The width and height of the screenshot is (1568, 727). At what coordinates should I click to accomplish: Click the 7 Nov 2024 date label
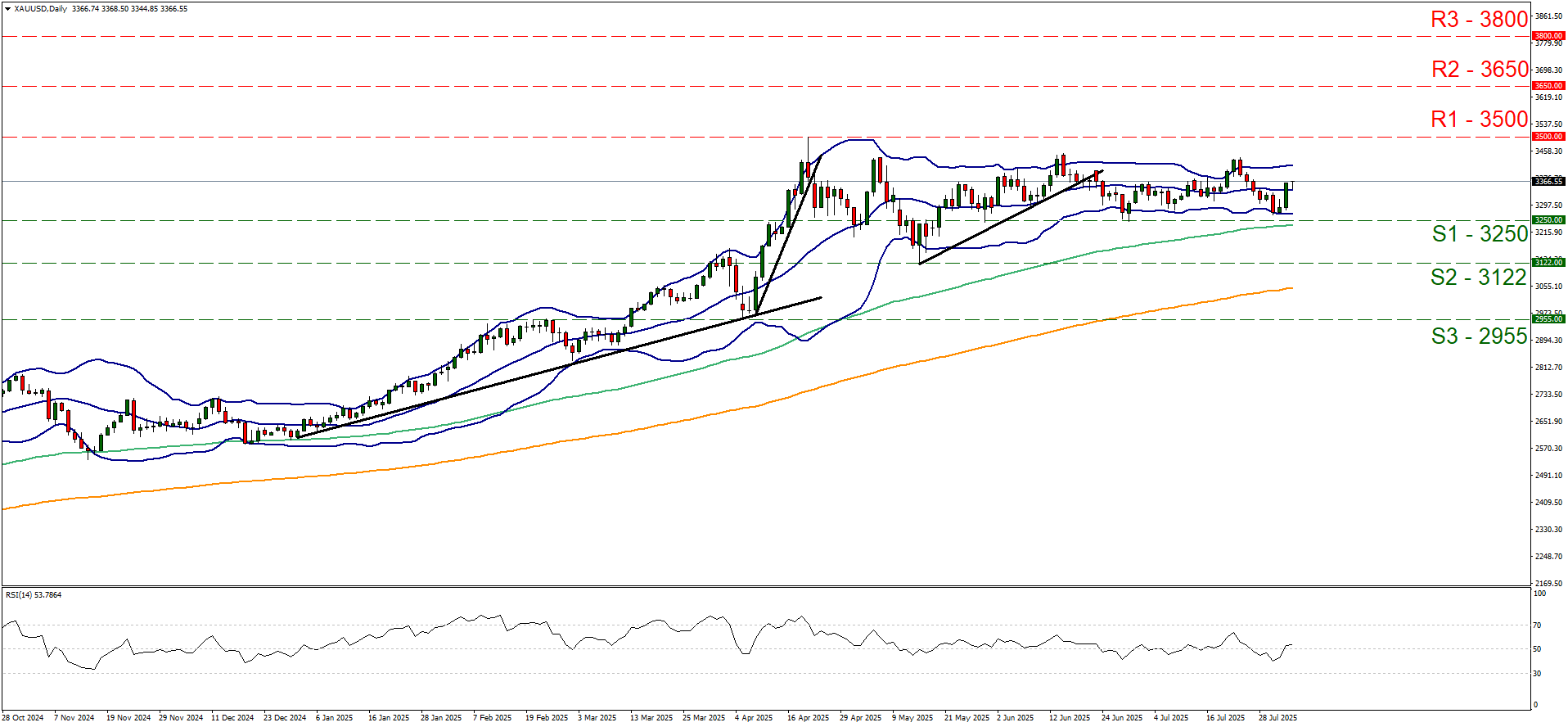click(74, 718)
